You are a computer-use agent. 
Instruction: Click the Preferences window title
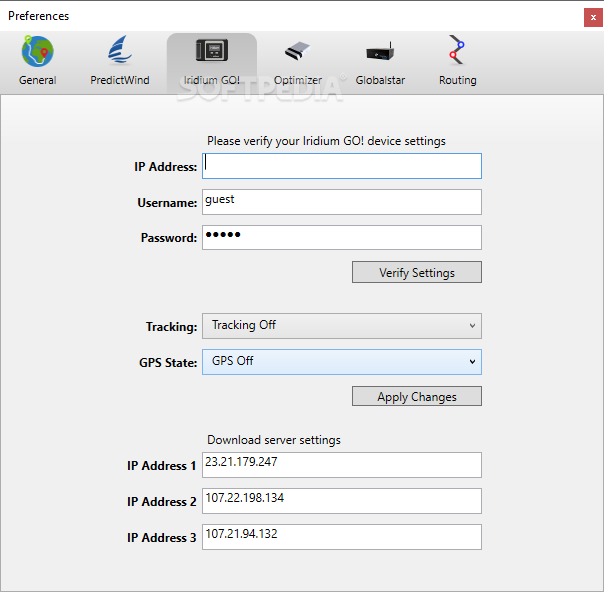coord(39,16)
